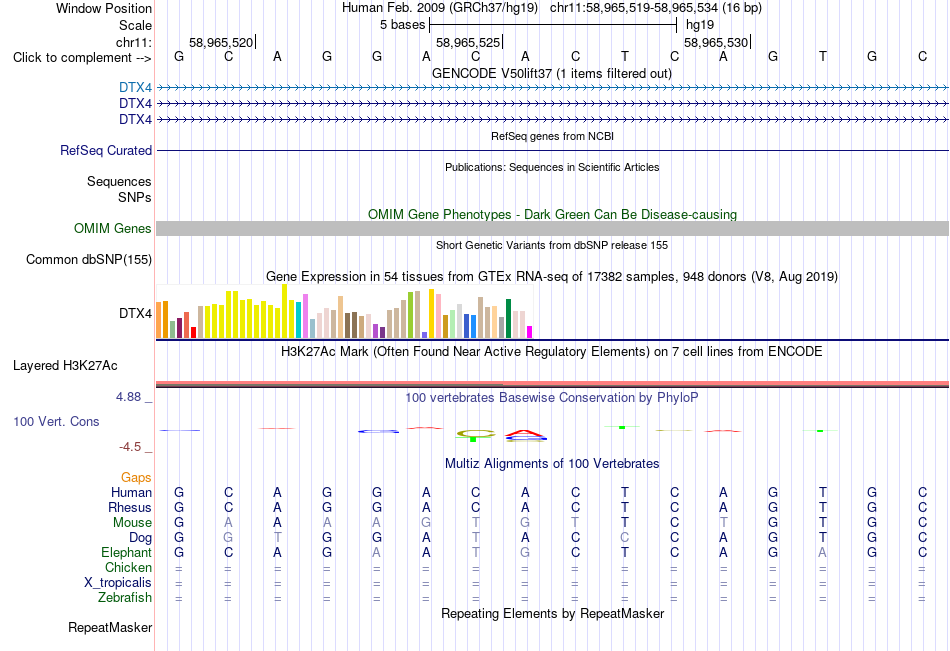
Task: Select the Scale track label
Action: pos(135,25)
